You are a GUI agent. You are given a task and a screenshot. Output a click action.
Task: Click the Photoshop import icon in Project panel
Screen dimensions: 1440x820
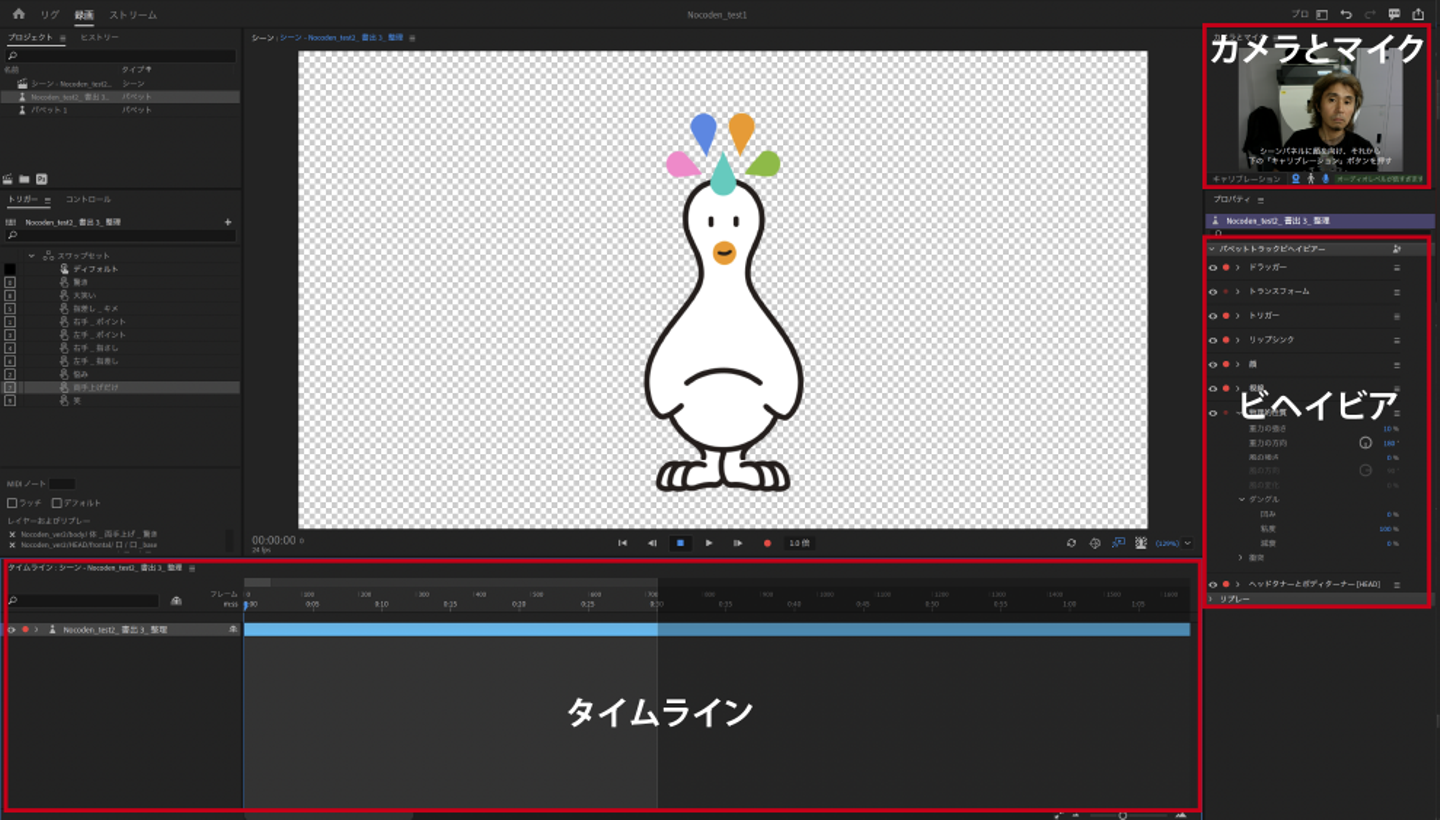click(x=42, y=179)
